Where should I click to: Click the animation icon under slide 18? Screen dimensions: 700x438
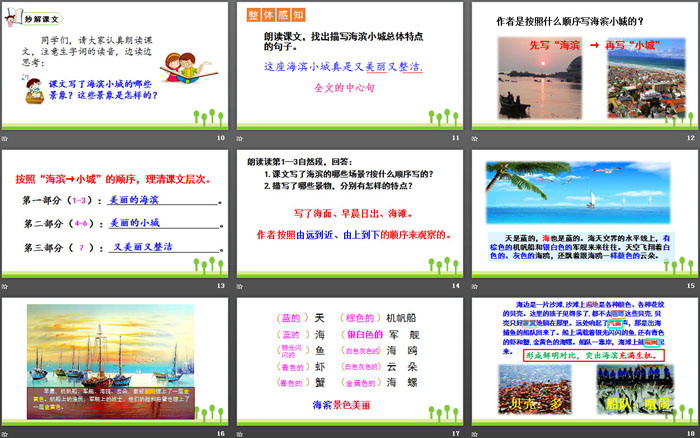pyautogui.click(x=476, y=432)
